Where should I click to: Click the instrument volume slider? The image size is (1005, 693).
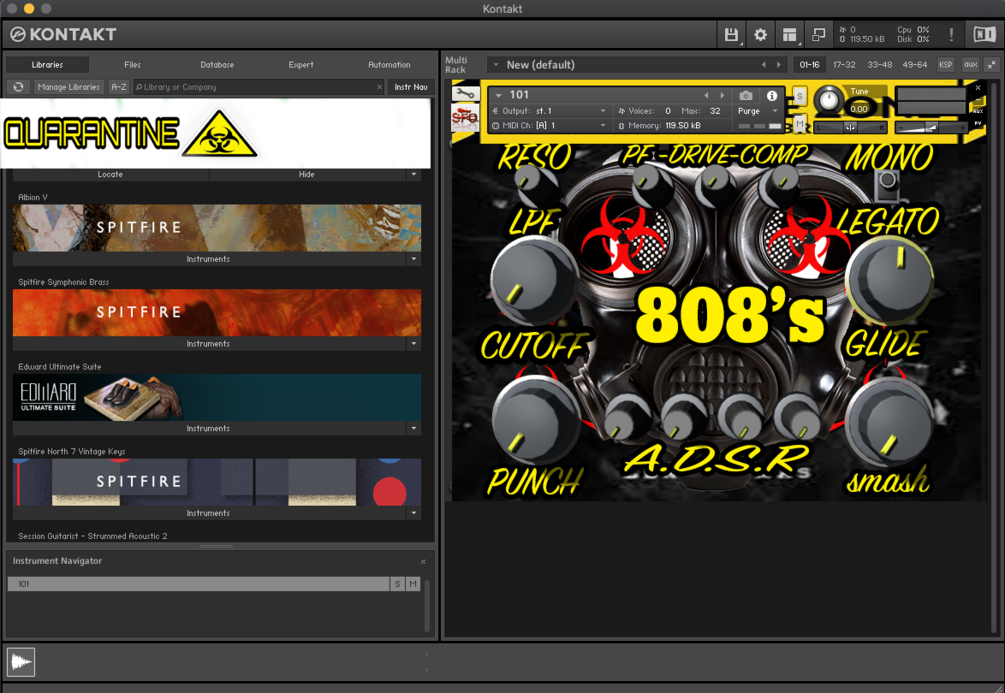point(931,128)
